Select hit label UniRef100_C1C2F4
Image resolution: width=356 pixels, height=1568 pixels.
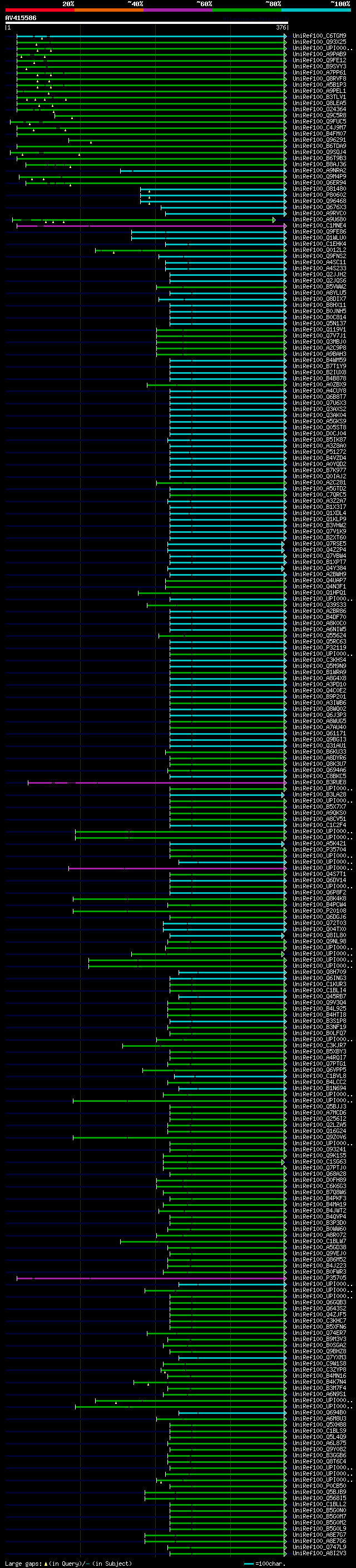coord(319,825)
